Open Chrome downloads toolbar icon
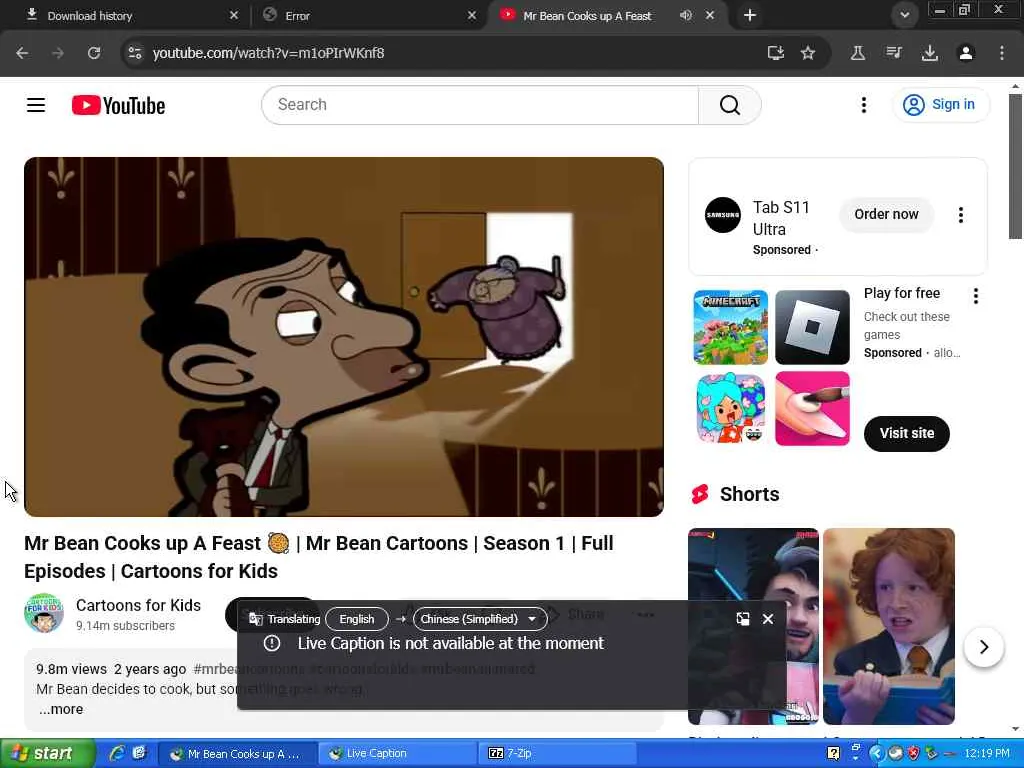 (929, 53)
